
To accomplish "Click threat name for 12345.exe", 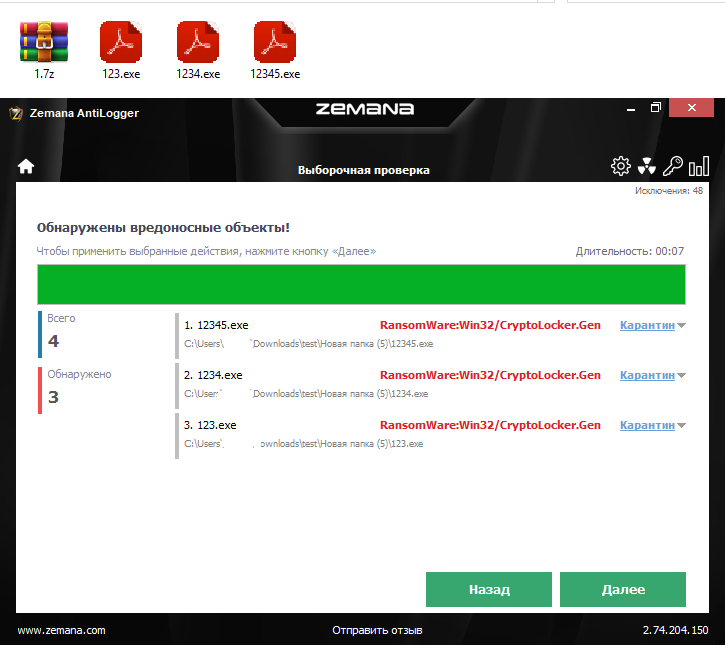I will [x=490, y=325].
